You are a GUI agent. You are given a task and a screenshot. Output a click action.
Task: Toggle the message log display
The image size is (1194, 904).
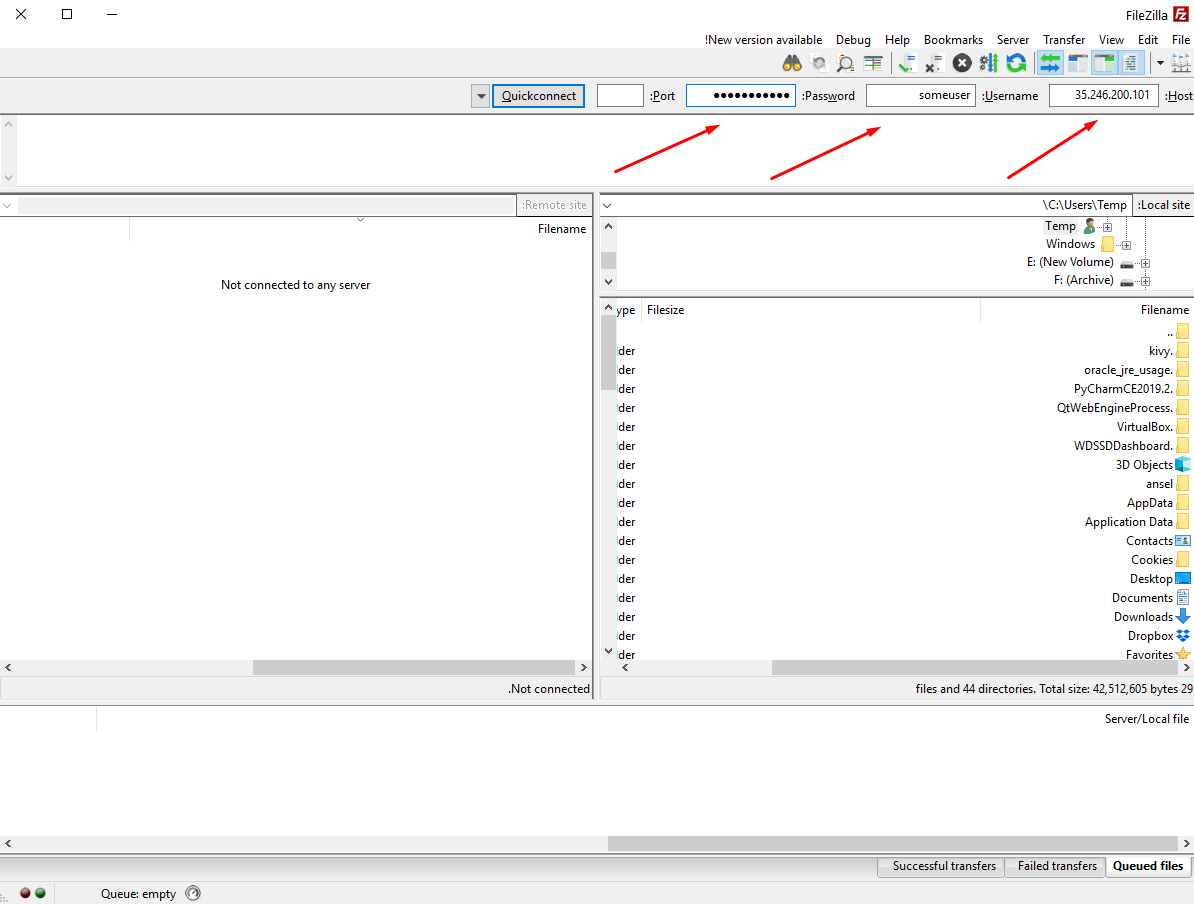pyautogui.click(x=1132, y=63)
